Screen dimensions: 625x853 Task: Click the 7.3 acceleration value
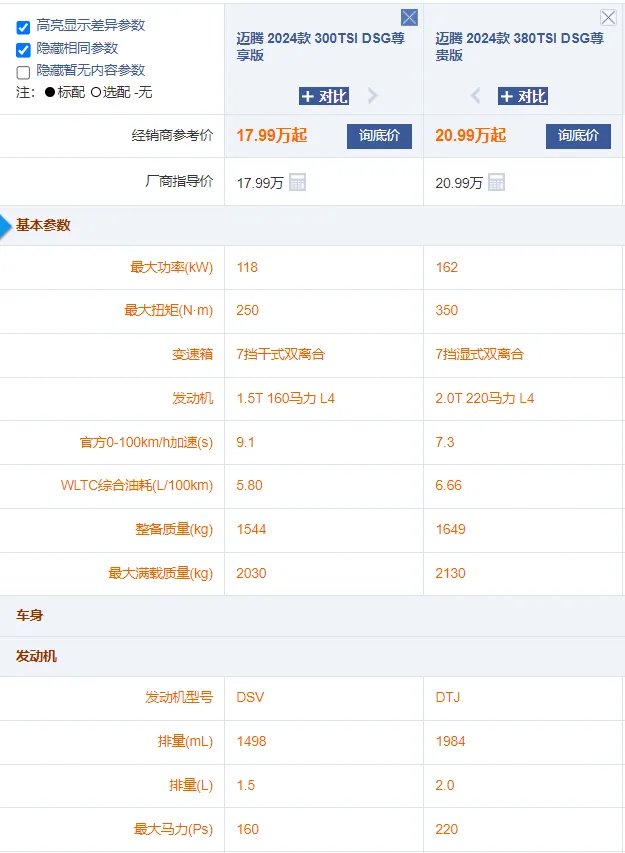444,442
